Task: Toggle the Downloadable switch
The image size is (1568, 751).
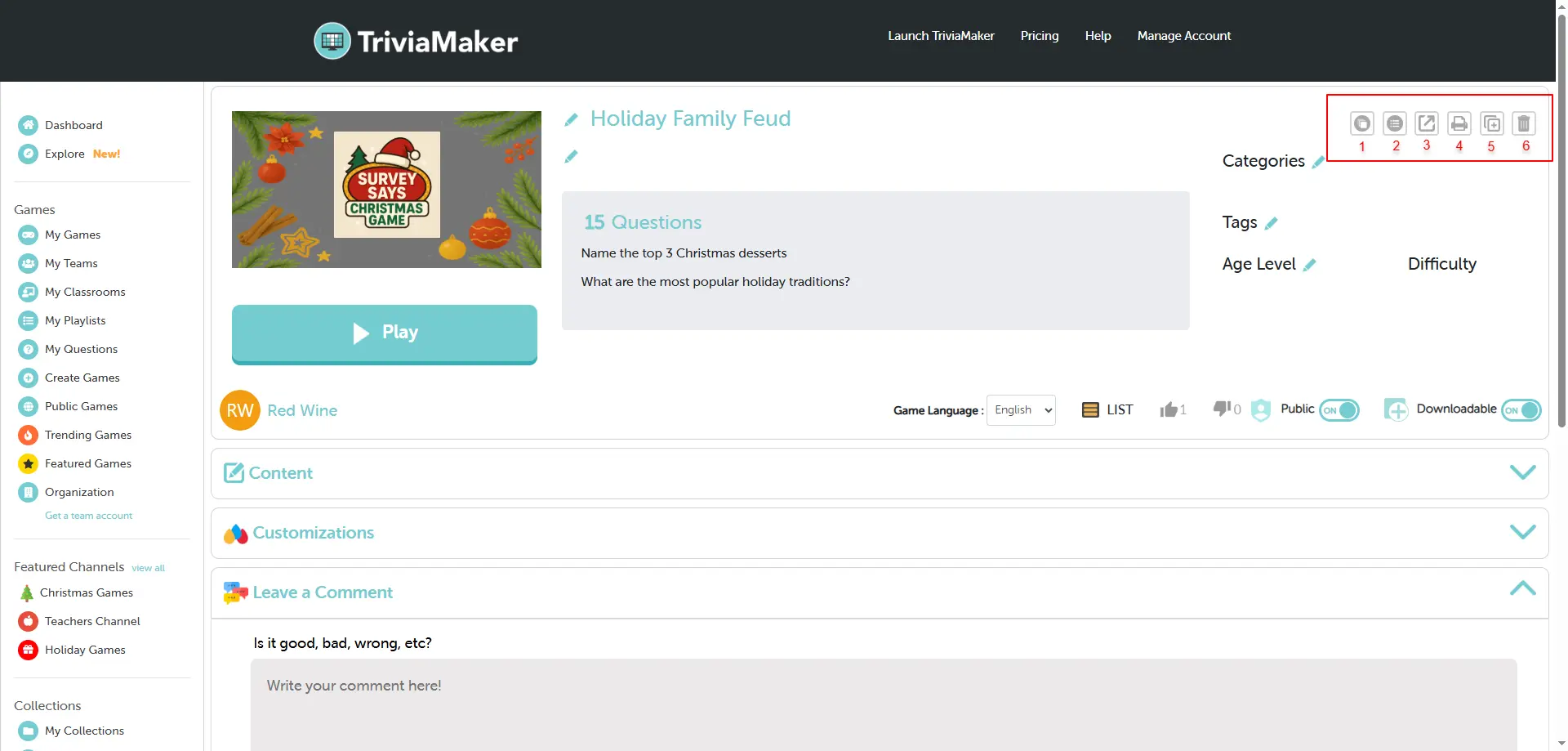Action: 1521,410
